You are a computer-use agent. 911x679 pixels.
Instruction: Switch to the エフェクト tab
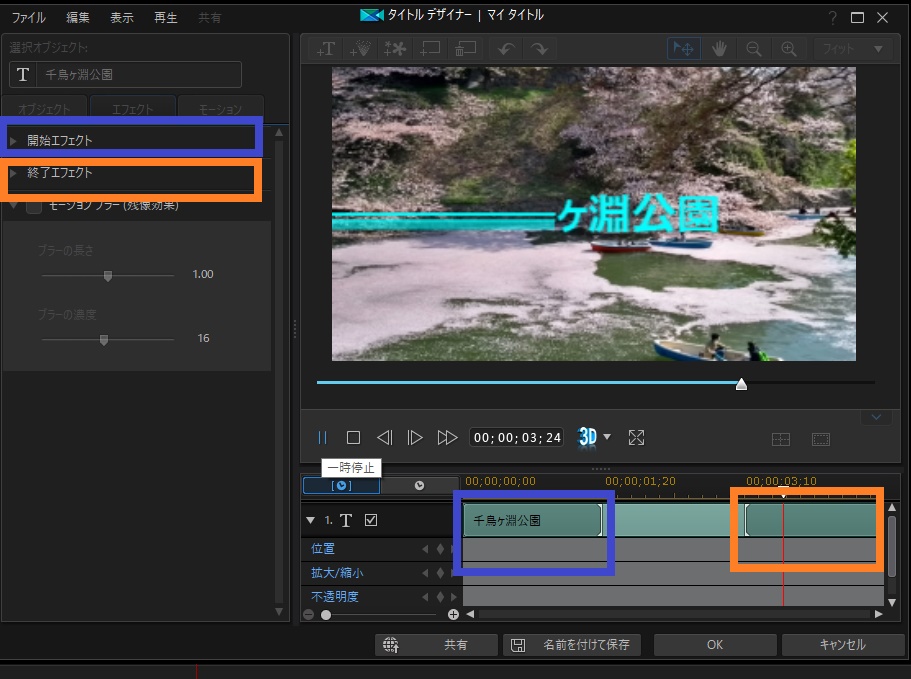tap(132, 108)
